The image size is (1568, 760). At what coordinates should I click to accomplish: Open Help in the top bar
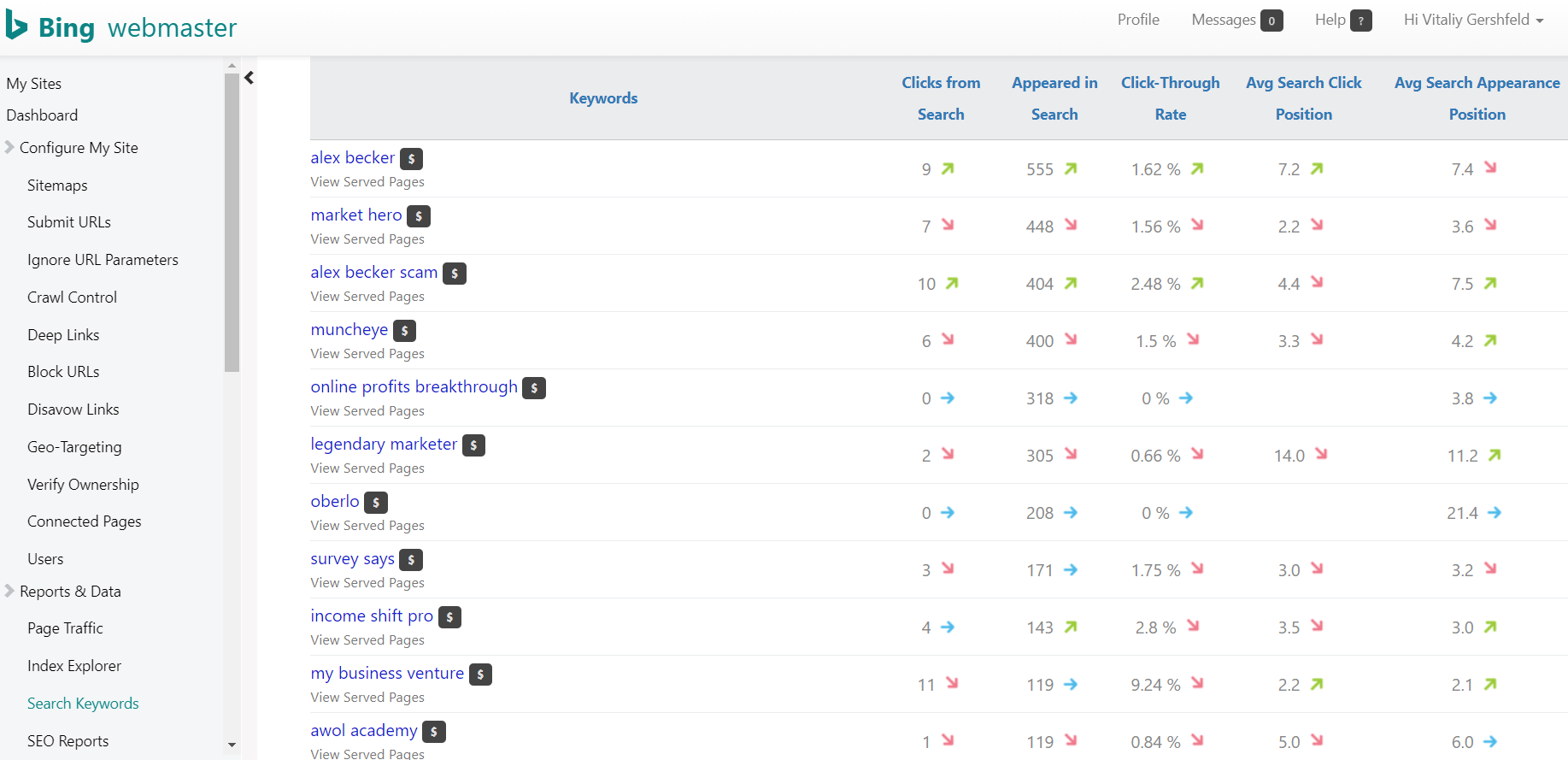1330,20
